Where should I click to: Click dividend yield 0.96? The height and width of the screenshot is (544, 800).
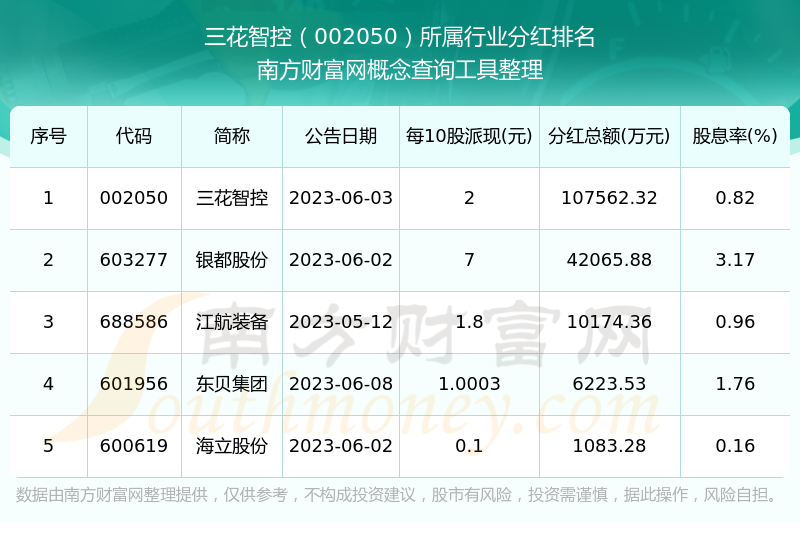coord(735,322)
